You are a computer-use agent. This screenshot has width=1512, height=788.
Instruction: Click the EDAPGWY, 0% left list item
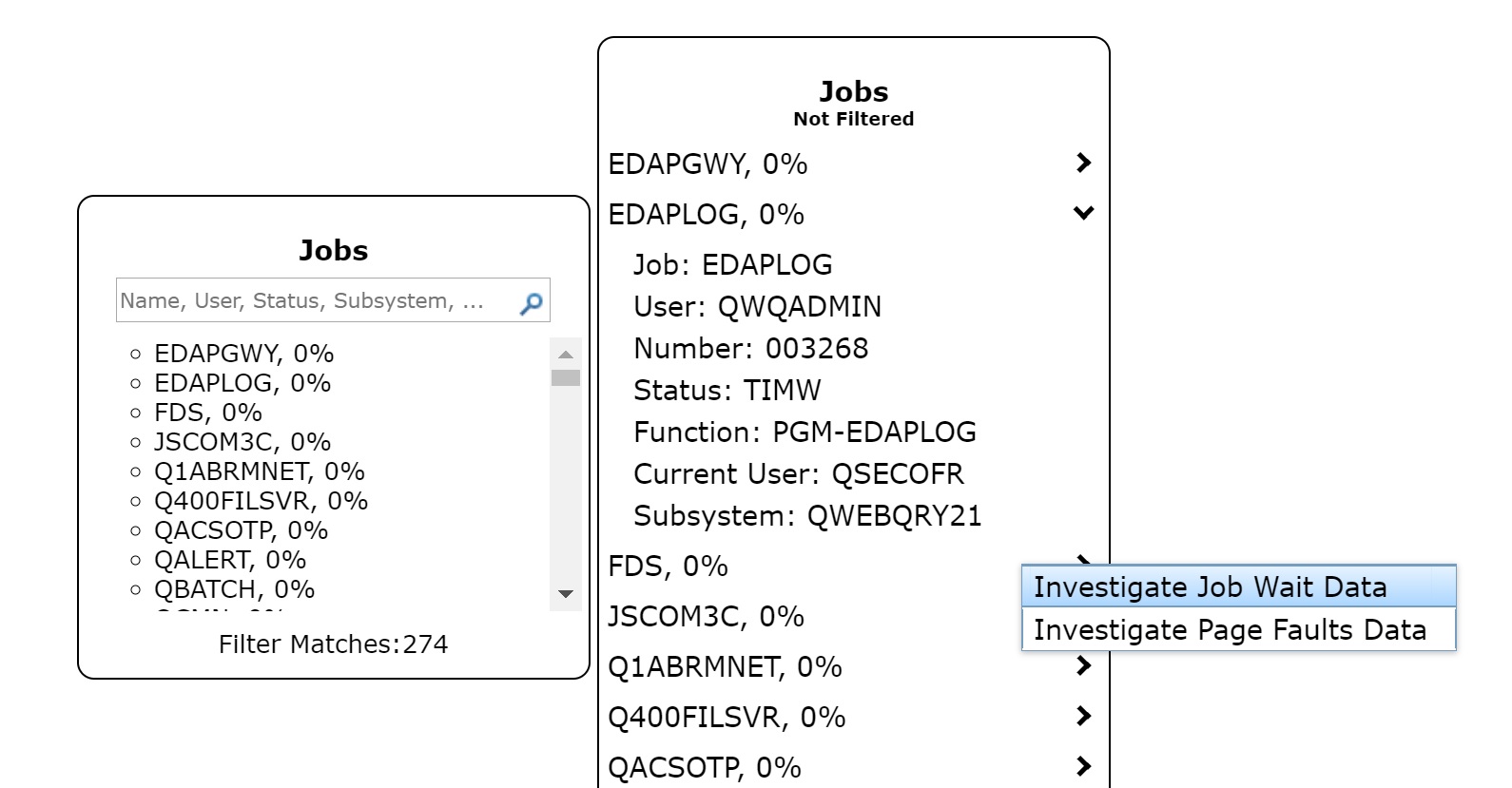click(243, 354)
